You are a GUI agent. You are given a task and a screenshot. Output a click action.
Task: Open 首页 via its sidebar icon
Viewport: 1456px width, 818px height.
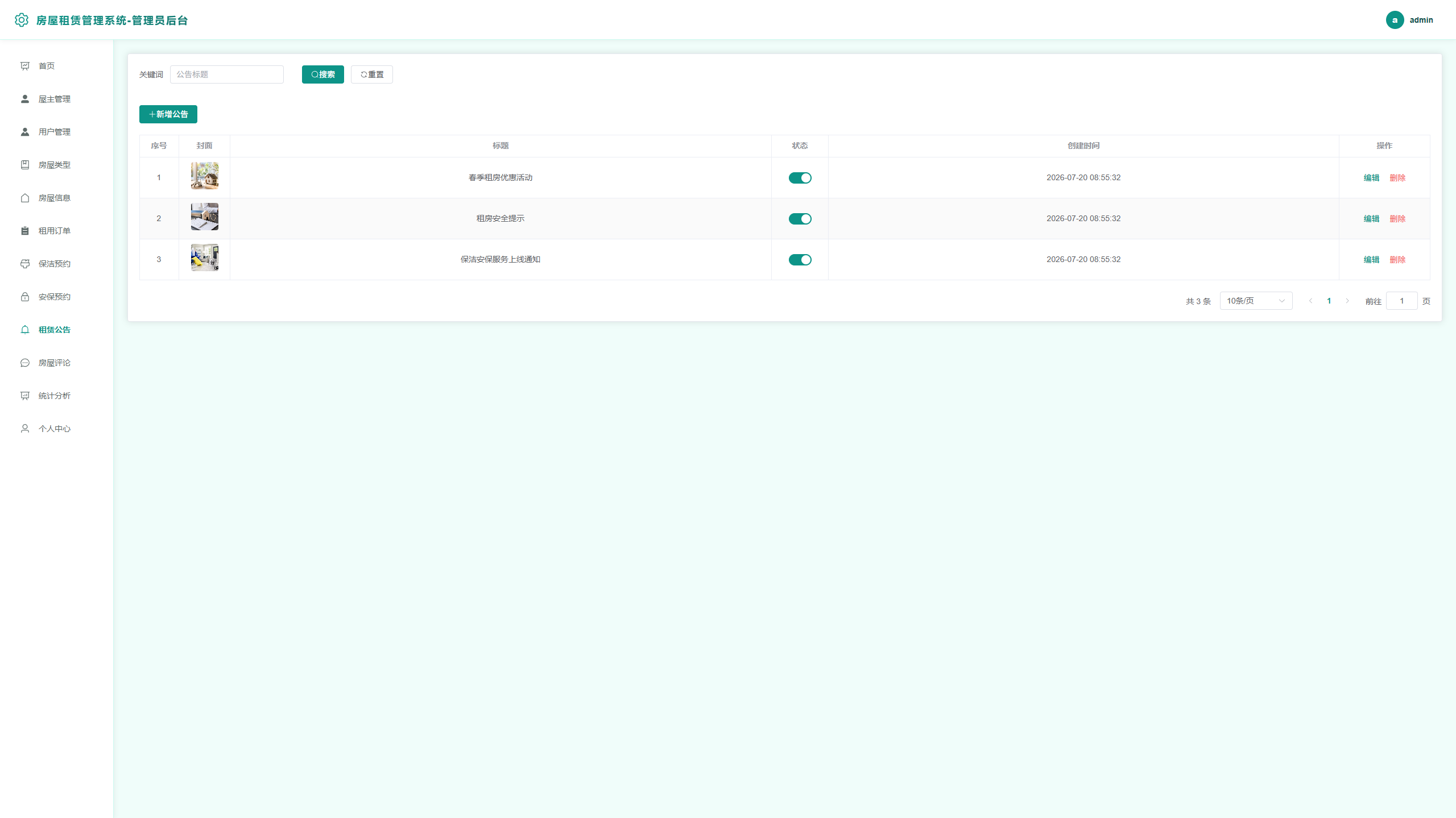(25, 66)
